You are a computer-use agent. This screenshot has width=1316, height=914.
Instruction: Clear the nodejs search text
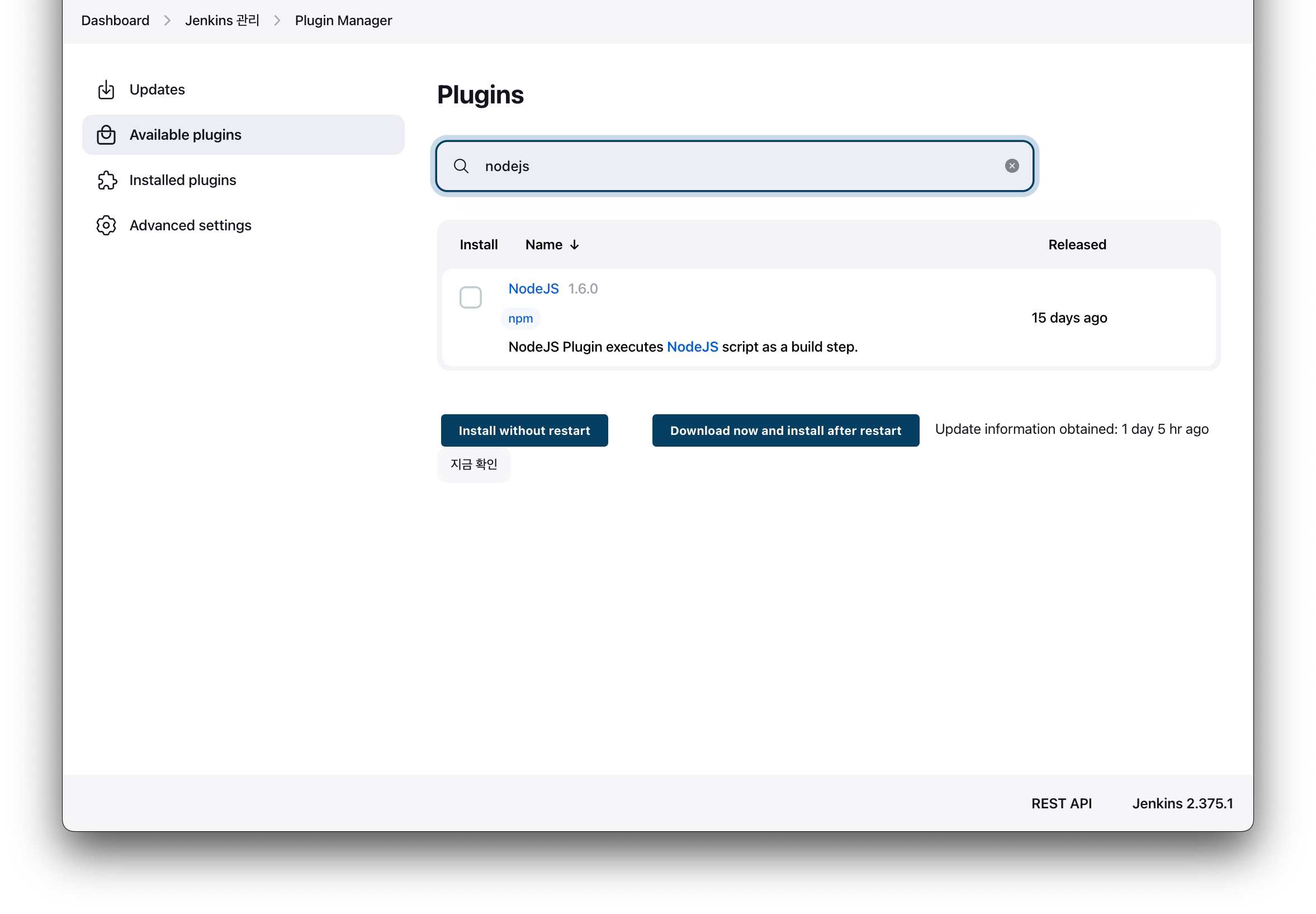click(1011, 166)
